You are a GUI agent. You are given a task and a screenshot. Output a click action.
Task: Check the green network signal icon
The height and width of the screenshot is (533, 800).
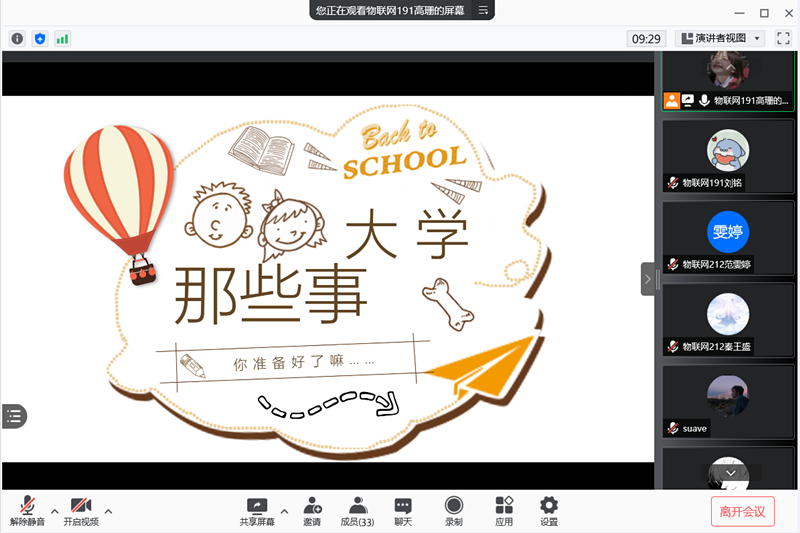(63, 38)
